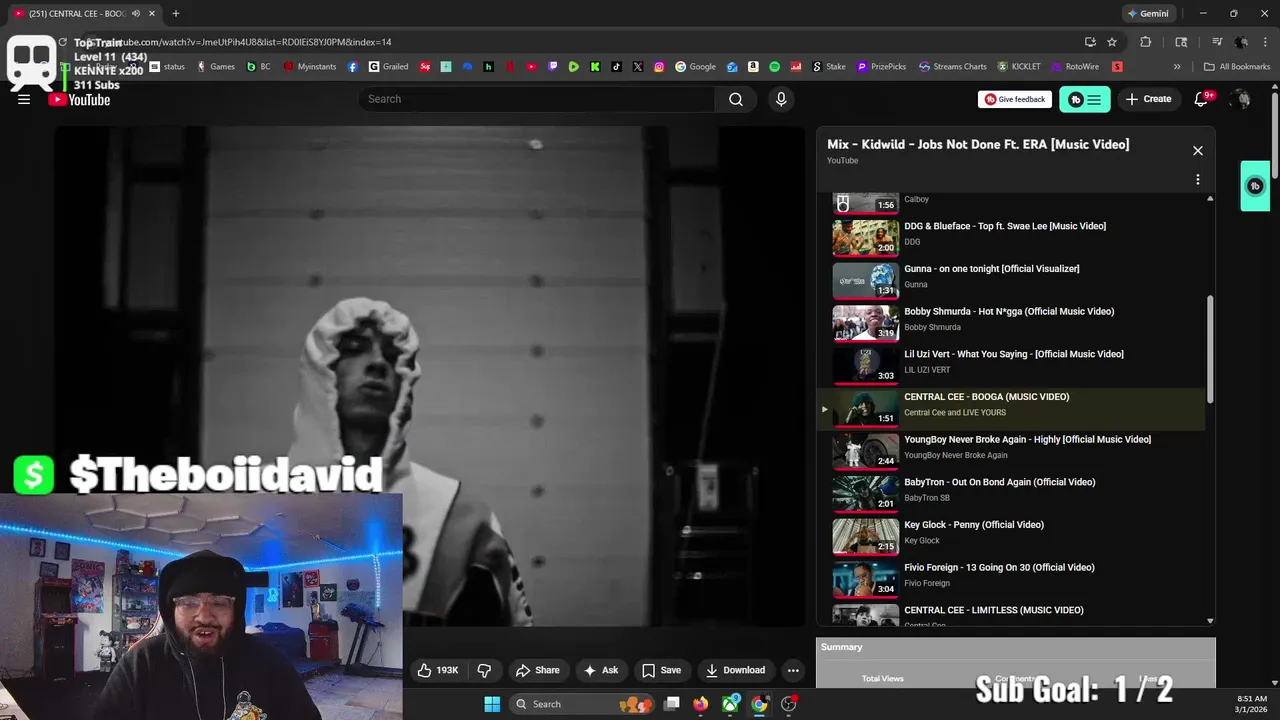This screenshot has width=1280, height=720.
Task: Open playlist three-dot options menu
Action: coord(1198,180)
